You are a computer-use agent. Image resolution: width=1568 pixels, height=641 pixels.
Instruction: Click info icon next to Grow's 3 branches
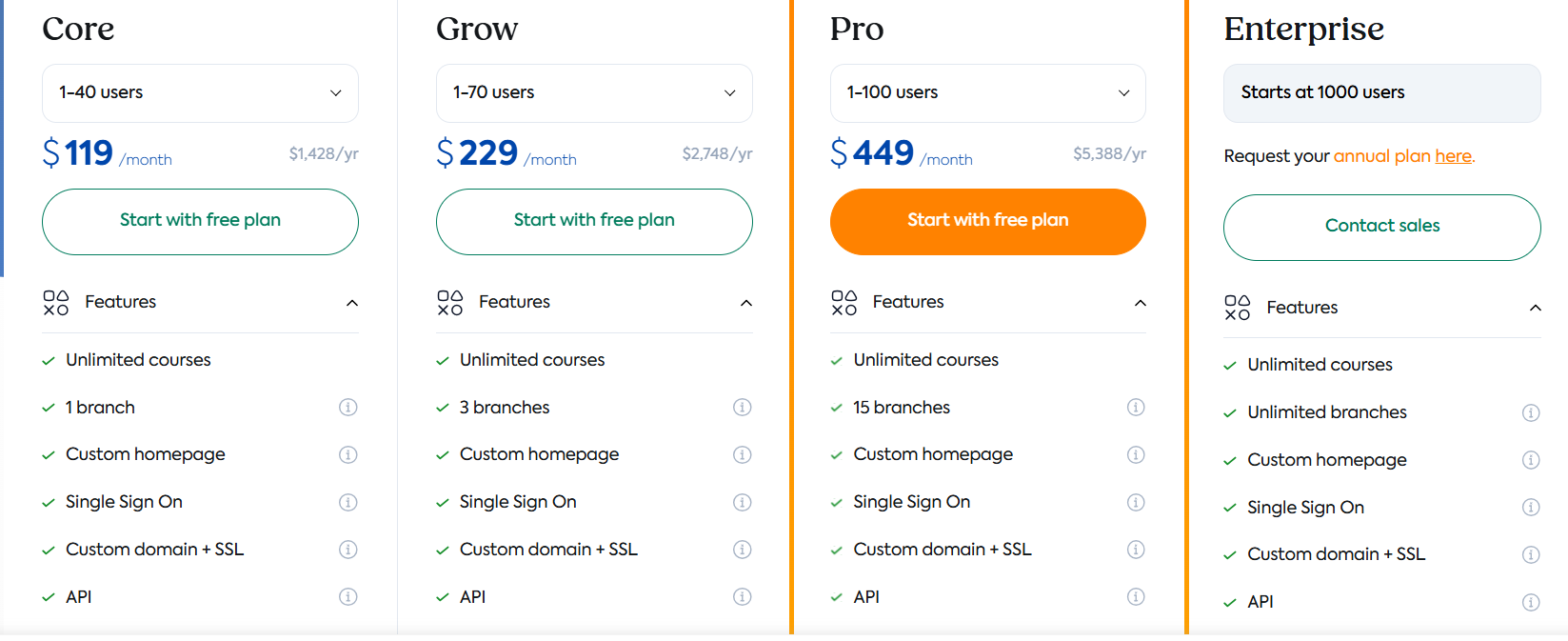coord(743,408)
